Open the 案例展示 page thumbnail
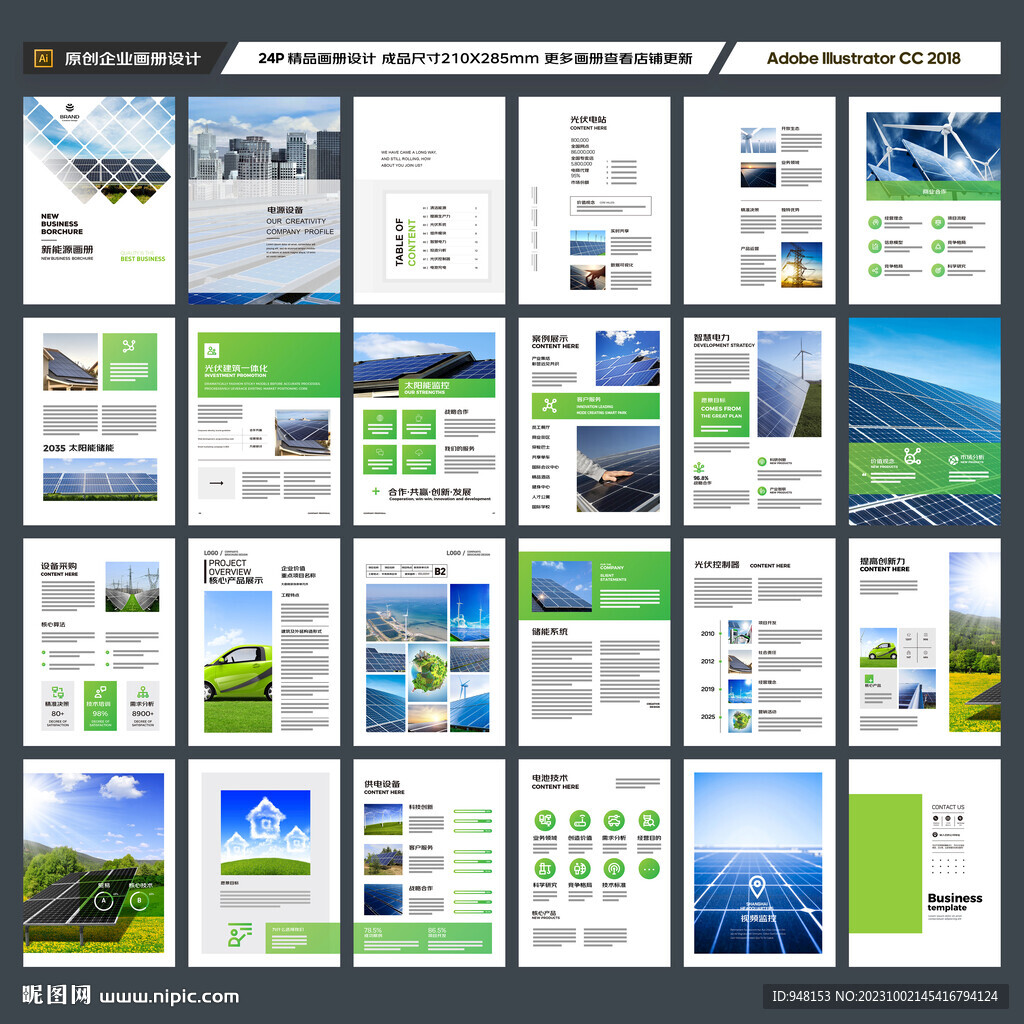This screenshot has height=1024, width=1024. [x=594, y=421]
